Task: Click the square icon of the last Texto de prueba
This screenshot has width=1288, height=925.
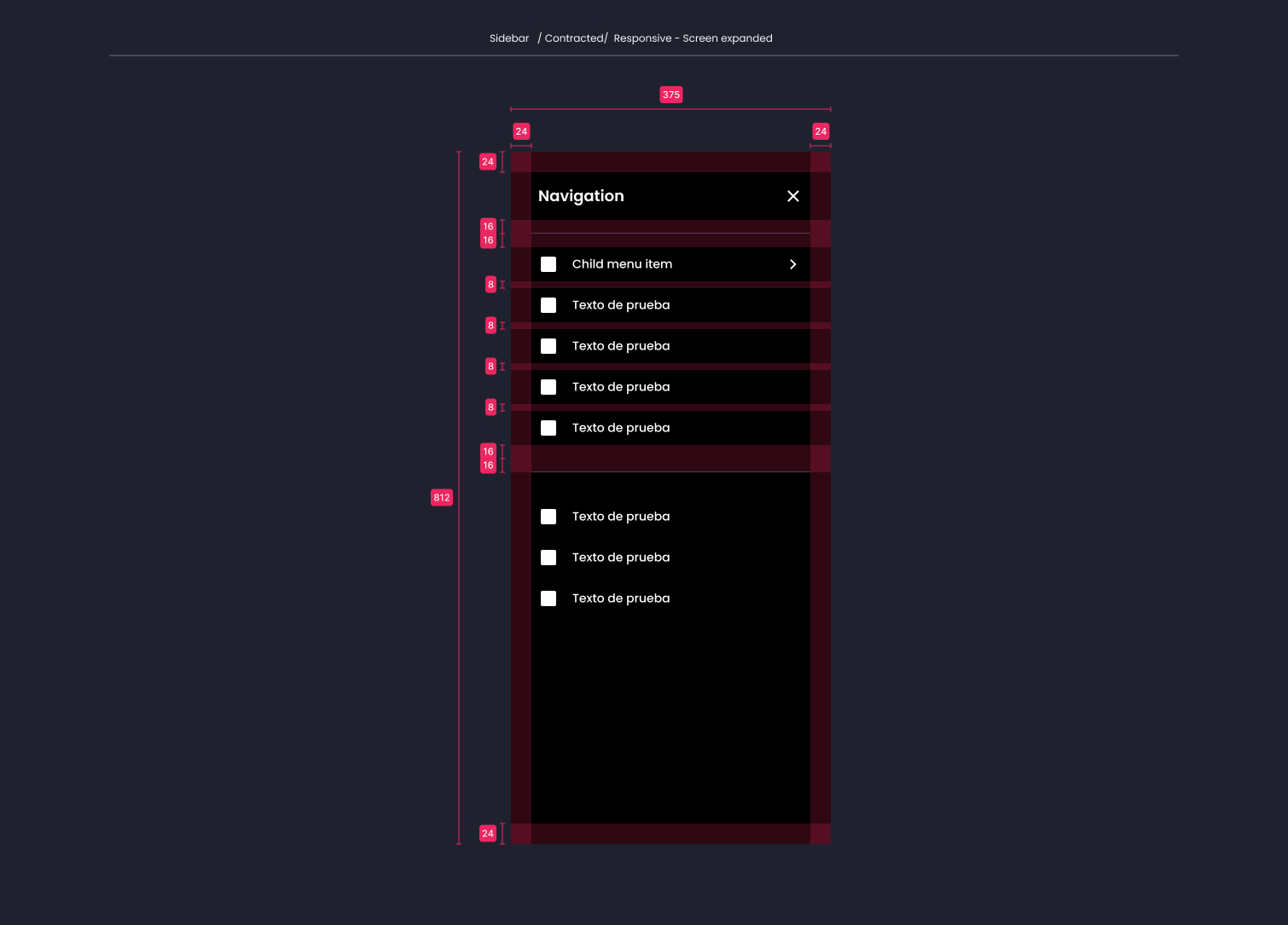Action: pyautogui.click(x=548, y=598)
